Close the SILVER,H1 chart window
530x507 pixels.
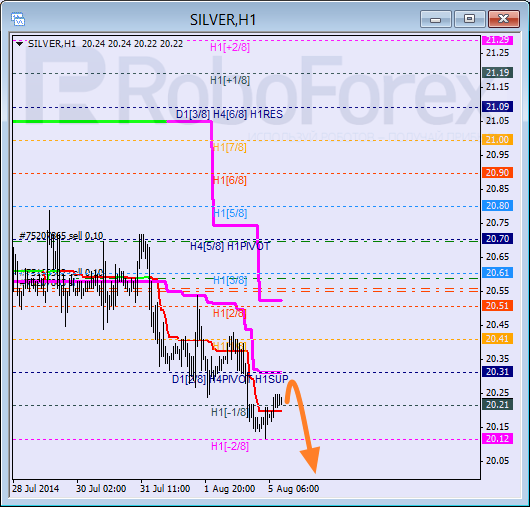[504, 19]
